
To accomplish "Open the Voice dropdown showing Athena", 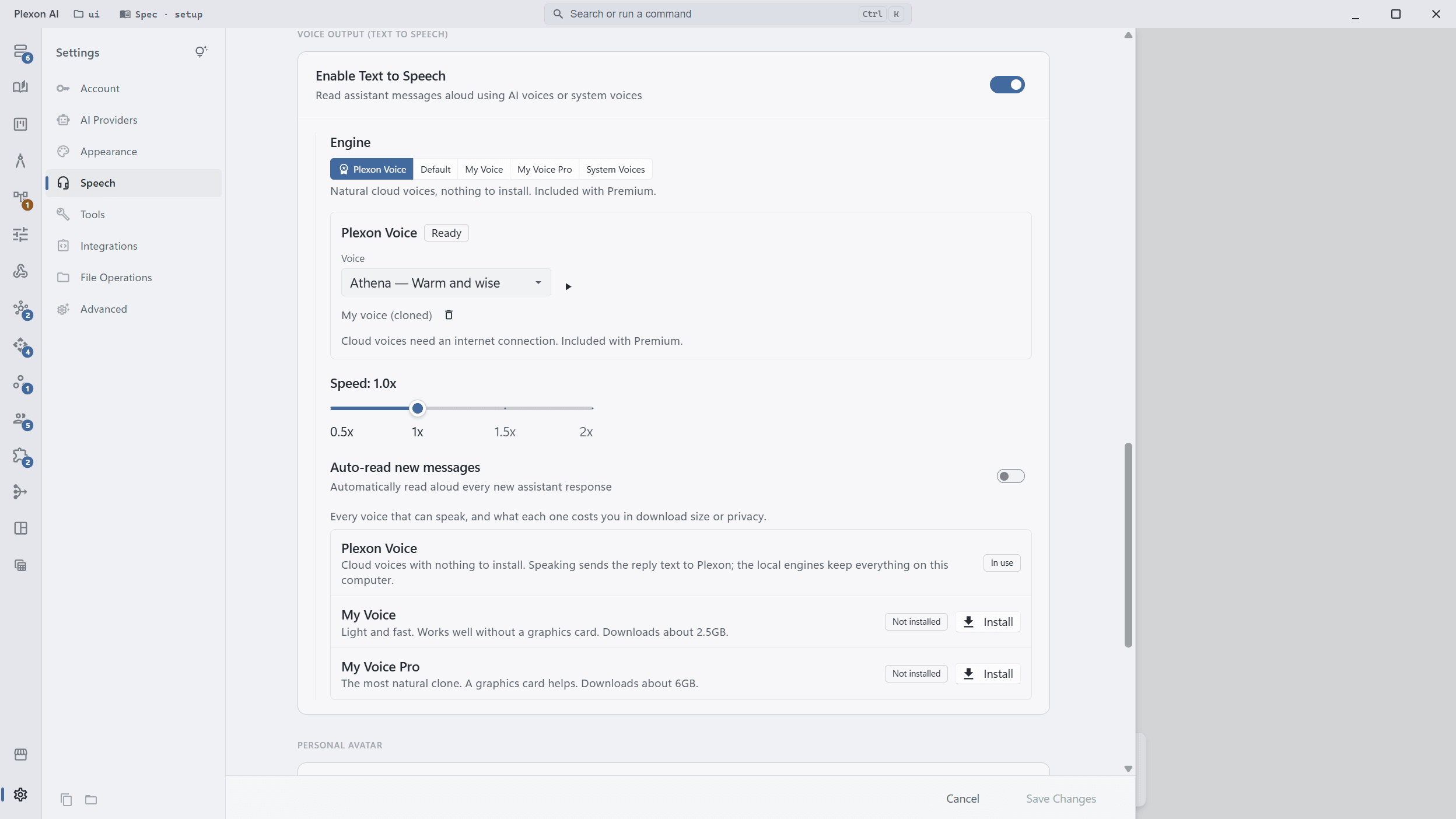I will point(446,283).
